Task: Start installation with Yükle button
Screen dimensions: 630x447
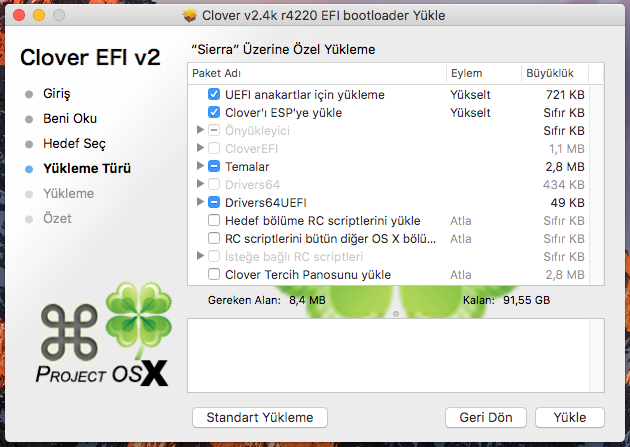Action: click(x=570, y=418)
